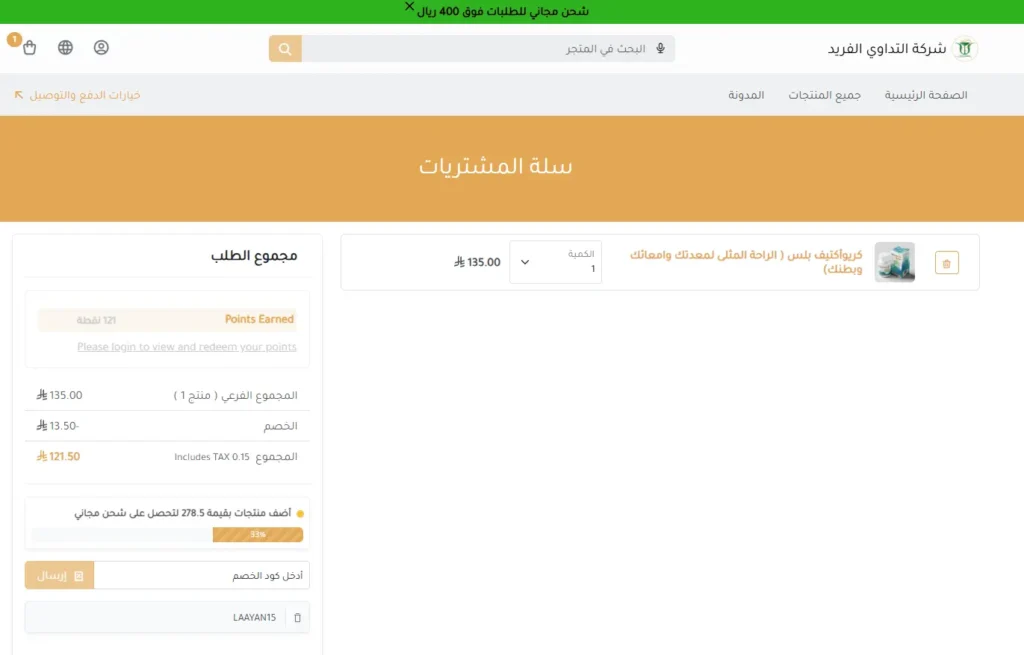Go to الصفحة الرئيسية menu item
The image size is (1024, 655).
pos(926,95)
